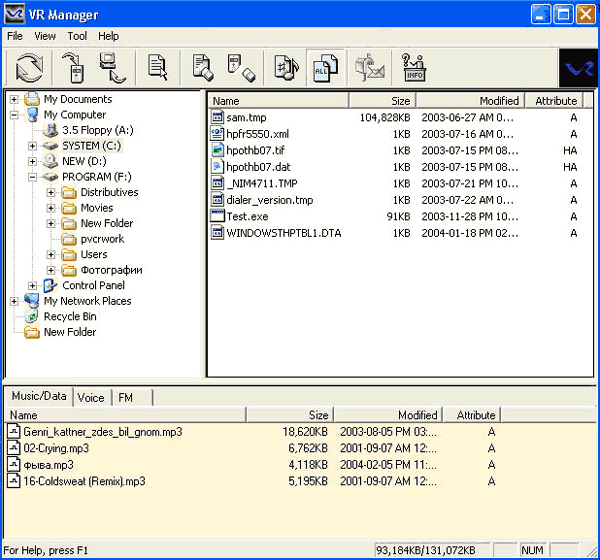Expand the My Documents tree node
The image size is (600, 560).
click(x=14, y=100)
